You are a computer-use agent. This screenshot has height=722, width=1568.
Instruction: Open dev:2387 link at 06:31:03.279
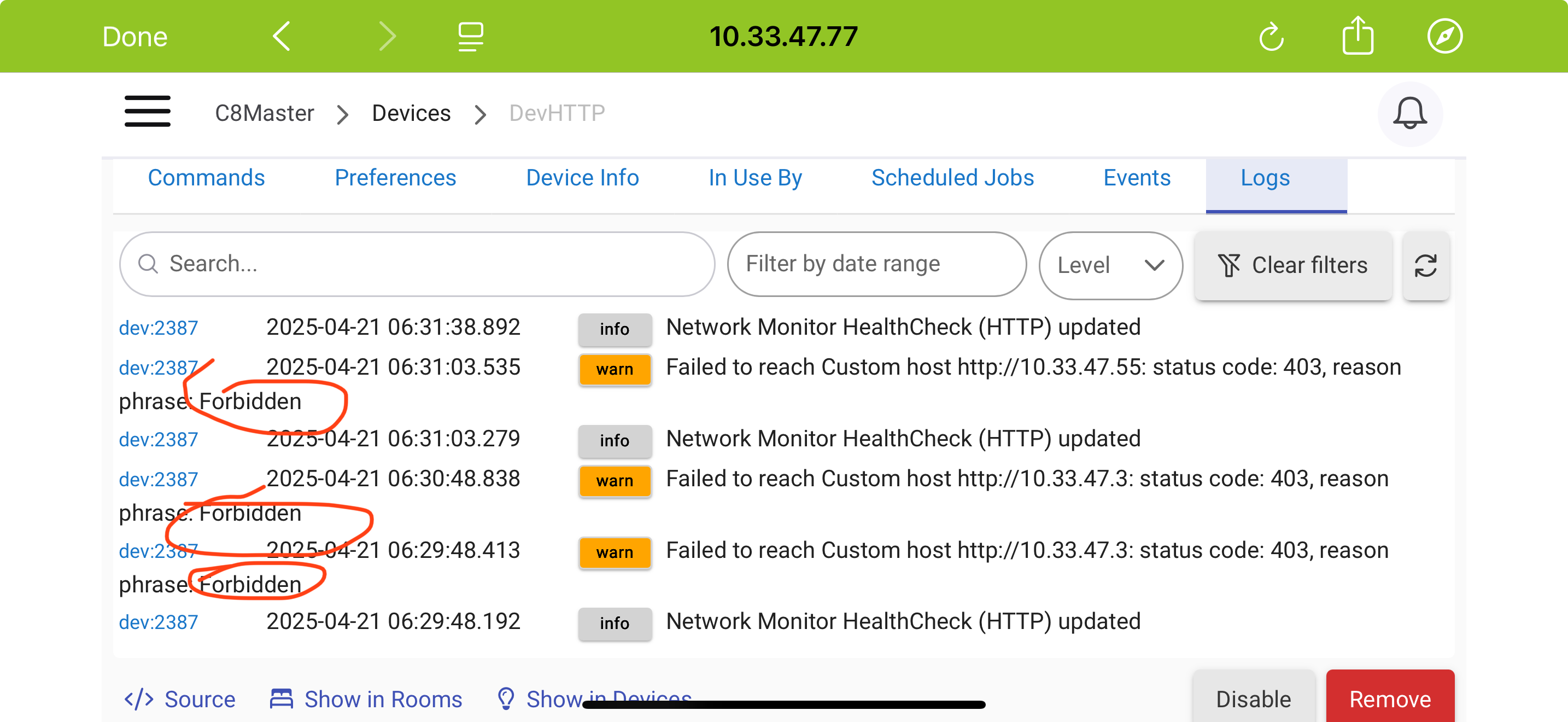point(158,440)
